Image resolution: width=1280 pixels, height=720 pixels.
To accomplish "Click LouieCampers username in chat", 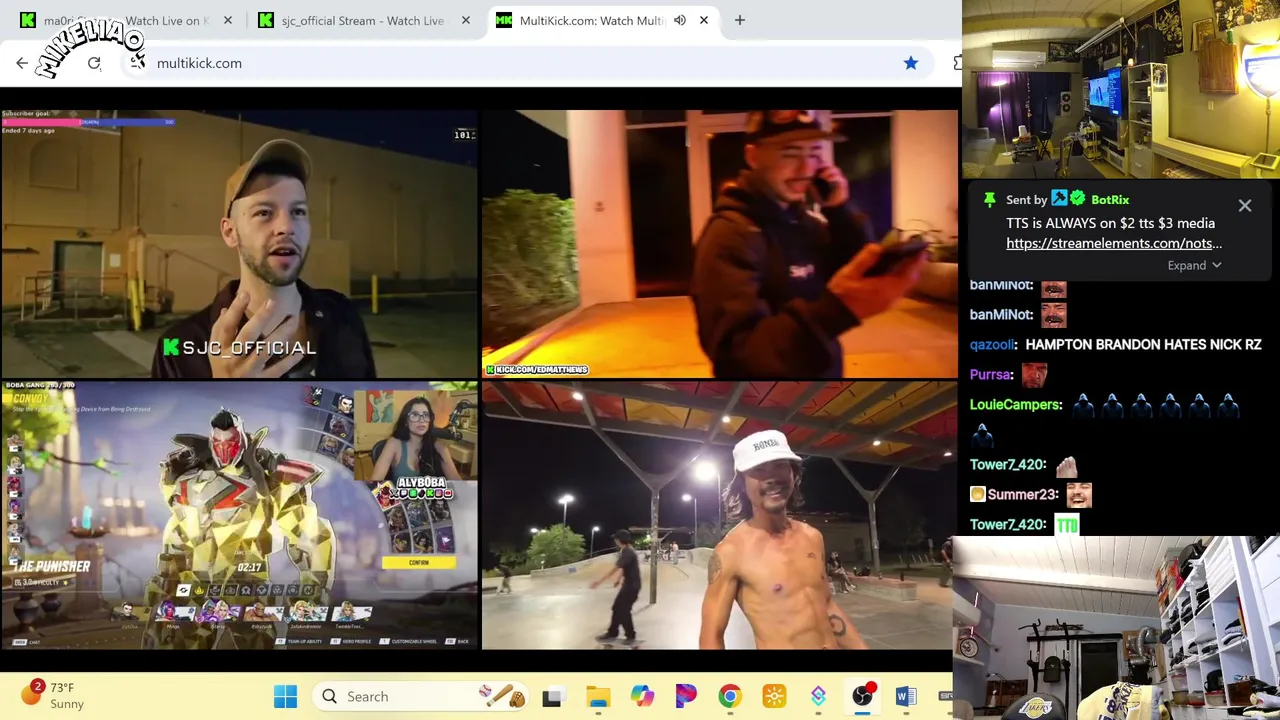I will tap(1015, 405).
